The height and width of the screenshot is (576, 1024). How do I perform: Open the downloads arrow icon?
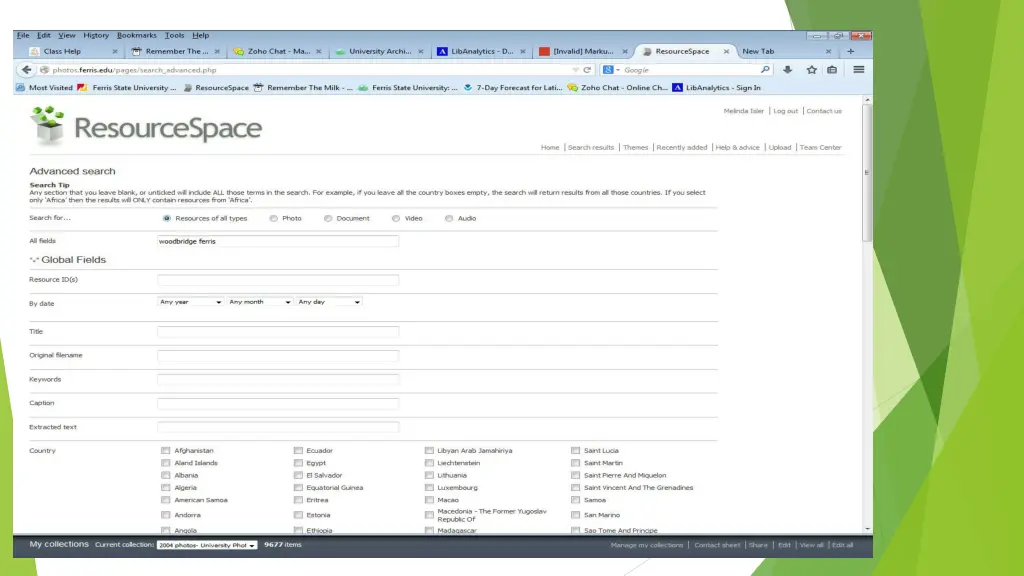pos(788,69)
